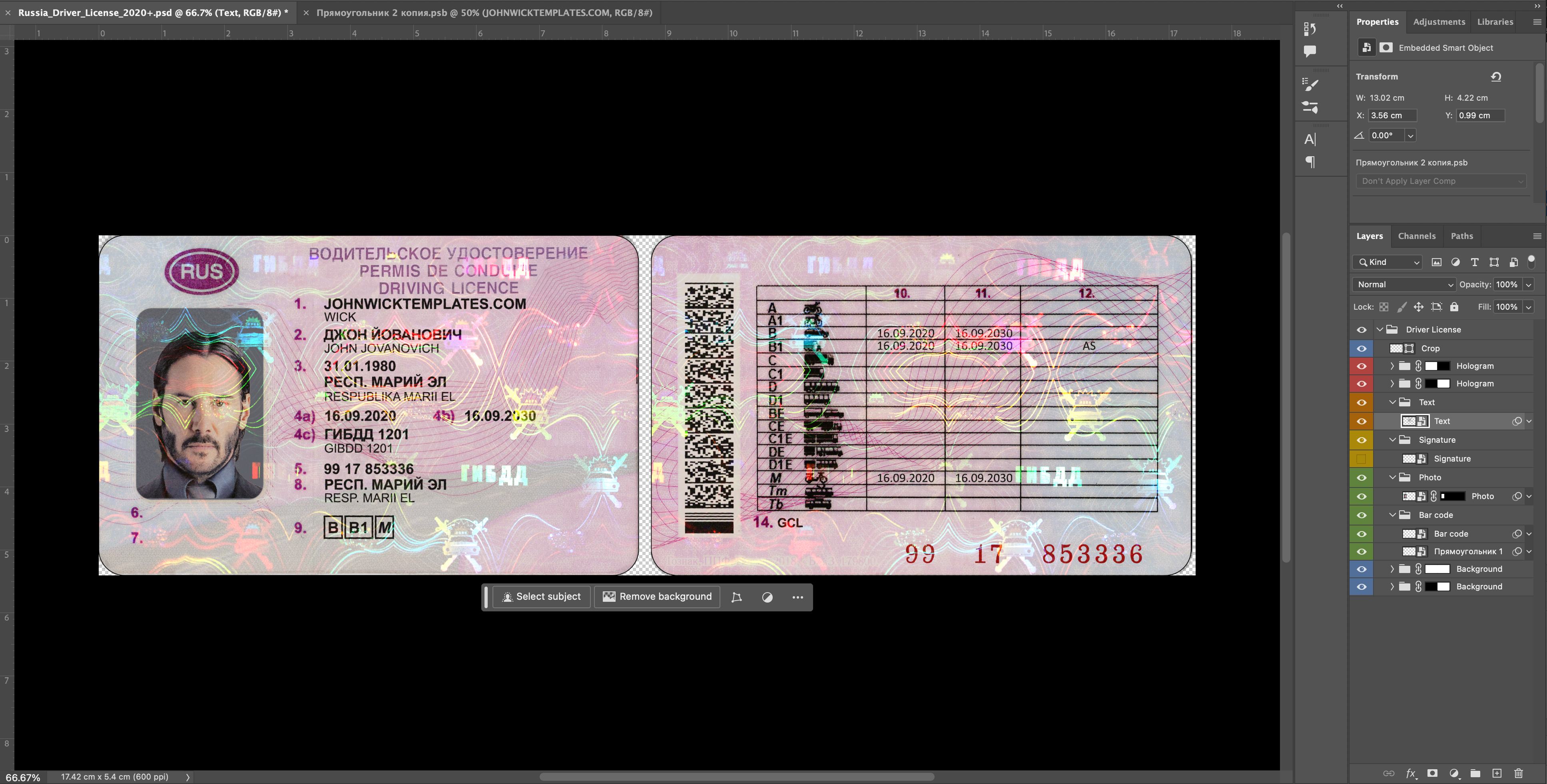
Task: Click the smart object icon in Properties
Action: click(x=1366, y=48)
